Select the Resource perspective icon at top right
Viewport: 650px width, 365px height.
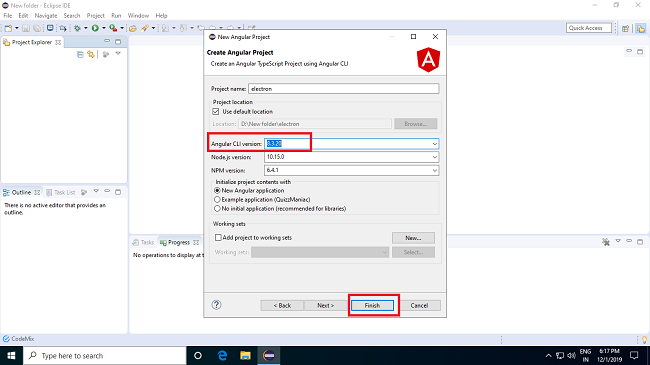(641, 28)
